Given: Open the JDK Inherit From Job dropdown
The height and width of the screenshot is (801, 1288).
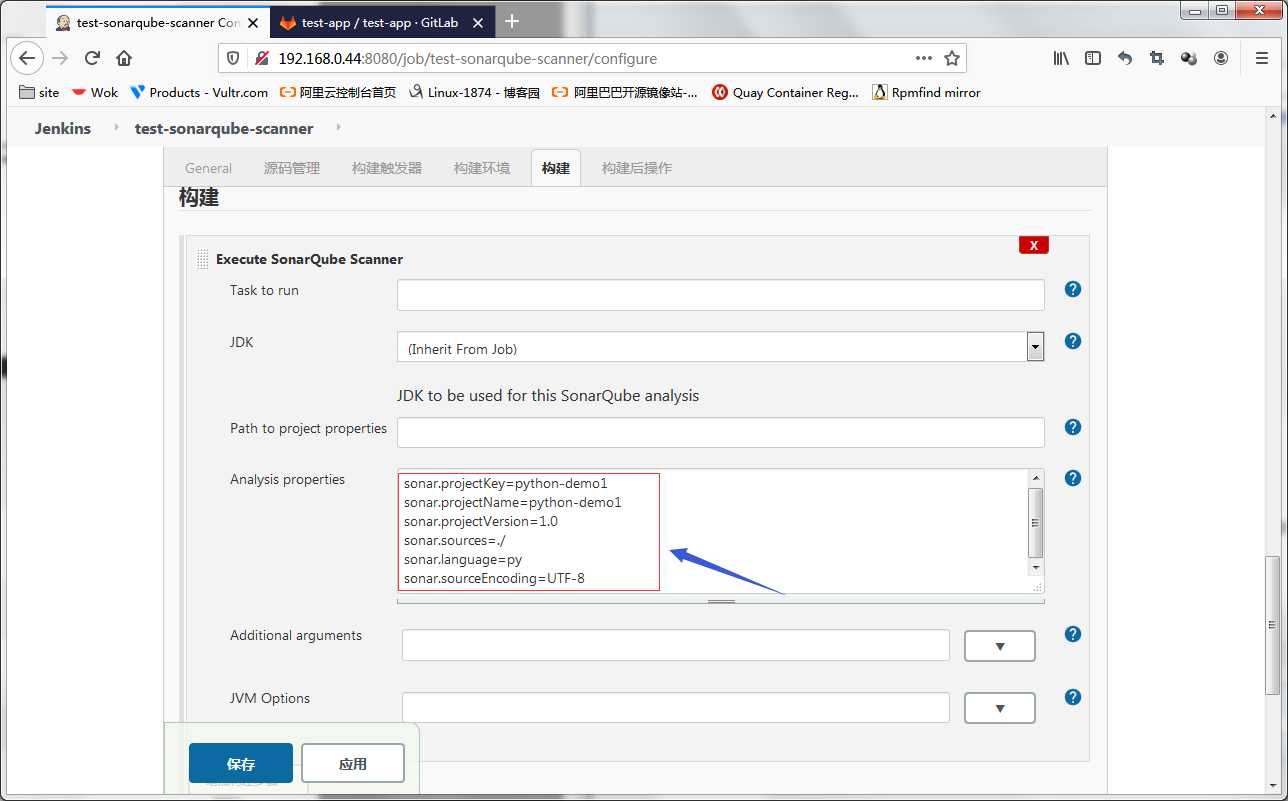Looking at the screenshot, I should [721, 347].
